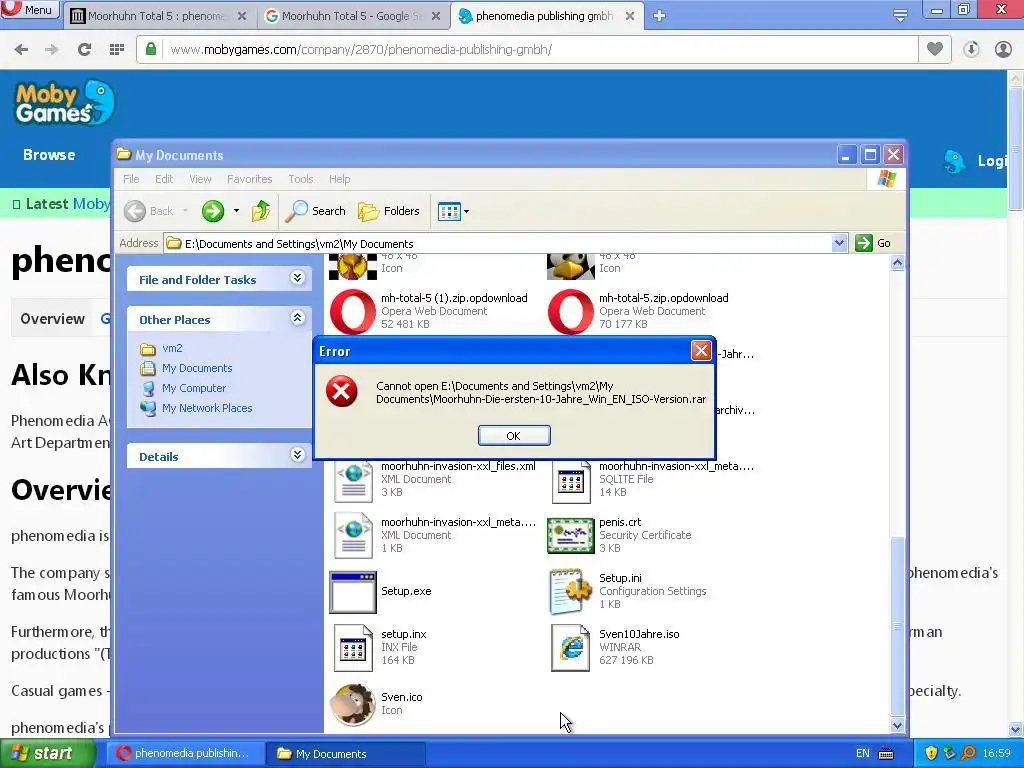This screenshot has height=768, width=1024.
Task: Select mh-total-5 (1).zip.opdownload Opera icon
Action: 353,312
